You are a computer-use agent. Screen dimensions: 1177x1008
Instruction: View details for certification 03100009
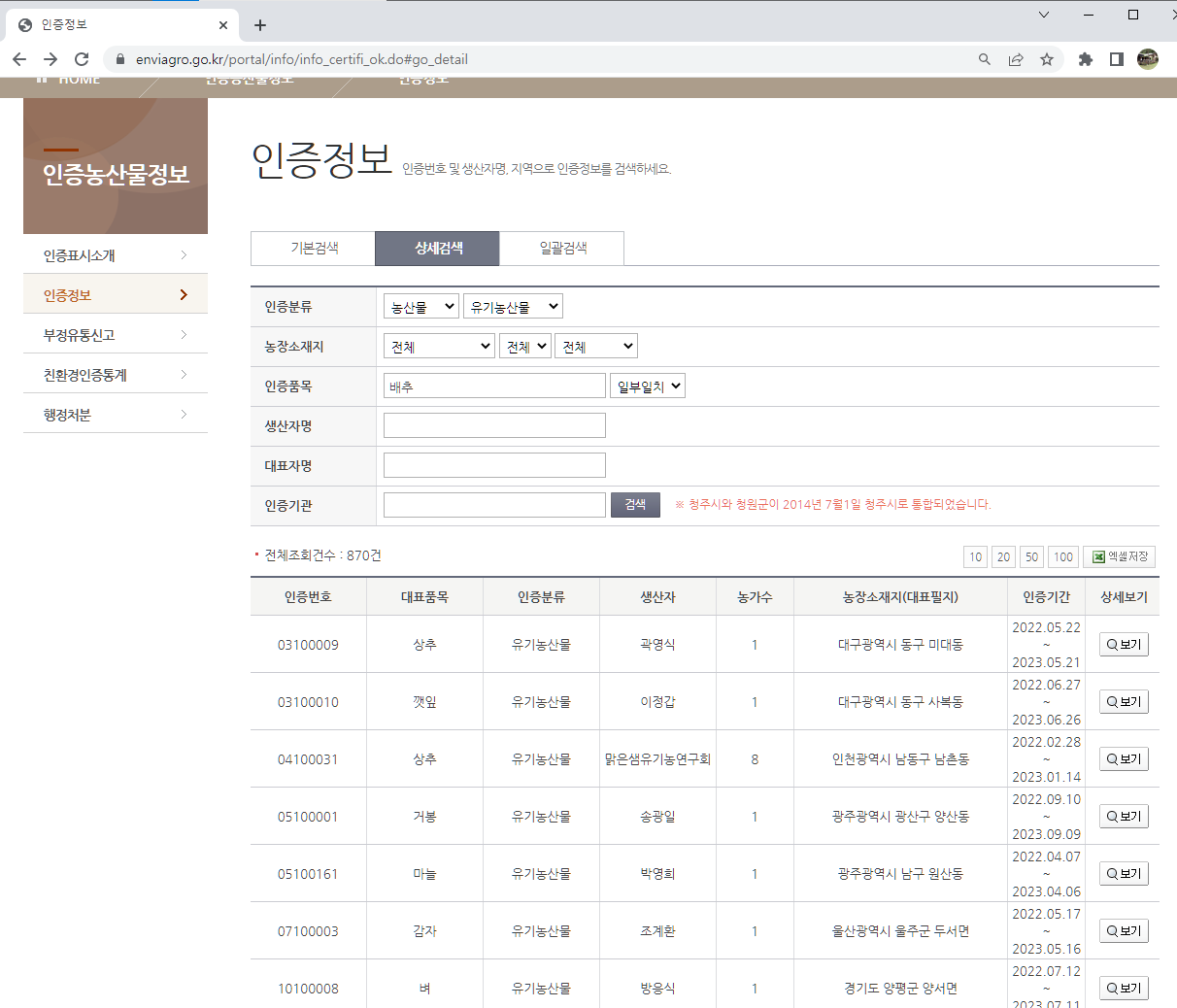tap(1123, 645)
